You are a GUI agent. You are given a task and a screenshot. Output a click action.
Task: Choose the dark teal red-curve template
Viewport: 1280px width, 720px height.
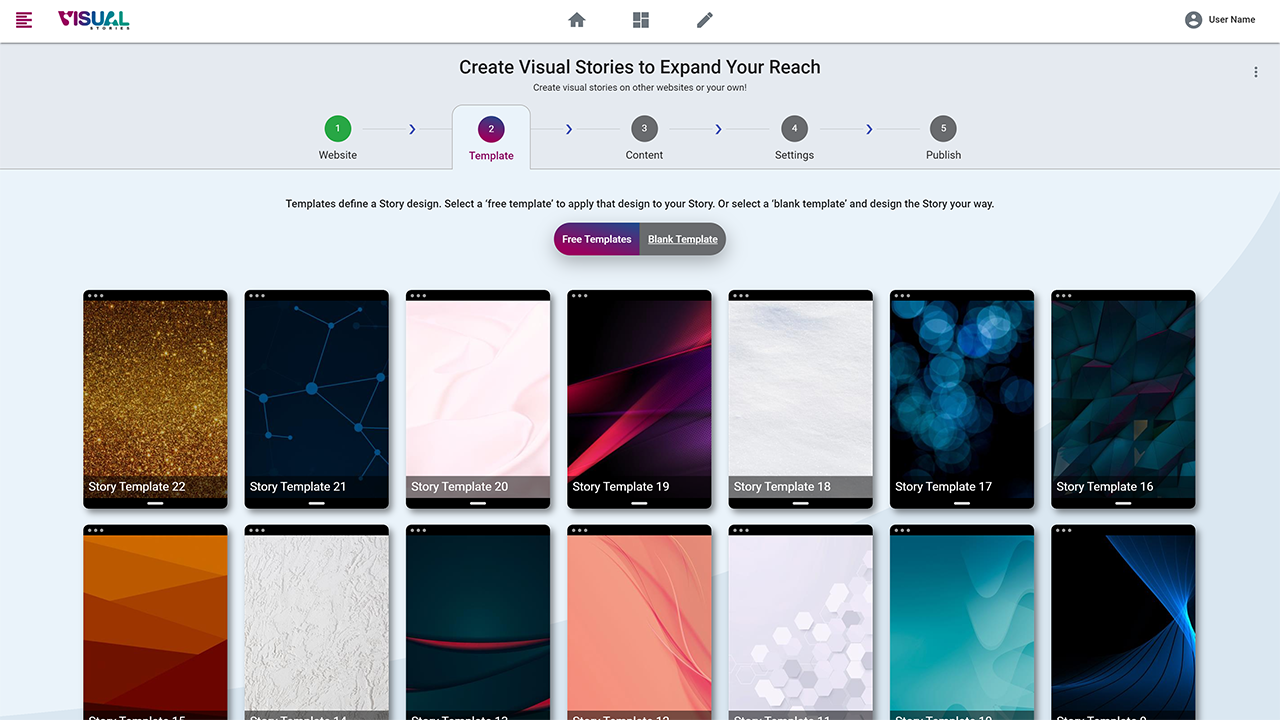[478, 622]
